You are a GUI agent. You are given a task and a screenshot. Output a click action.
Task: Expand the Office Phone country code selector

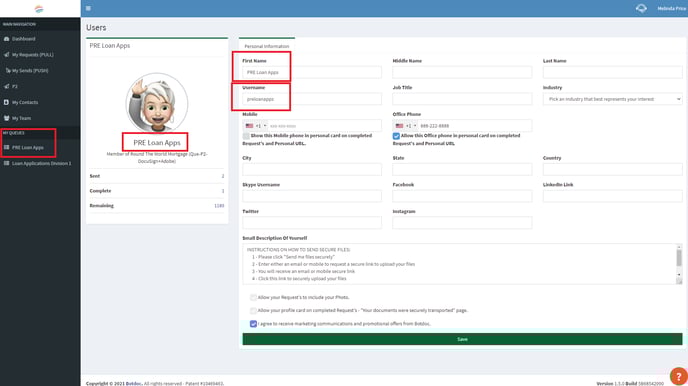pos(405,126)
